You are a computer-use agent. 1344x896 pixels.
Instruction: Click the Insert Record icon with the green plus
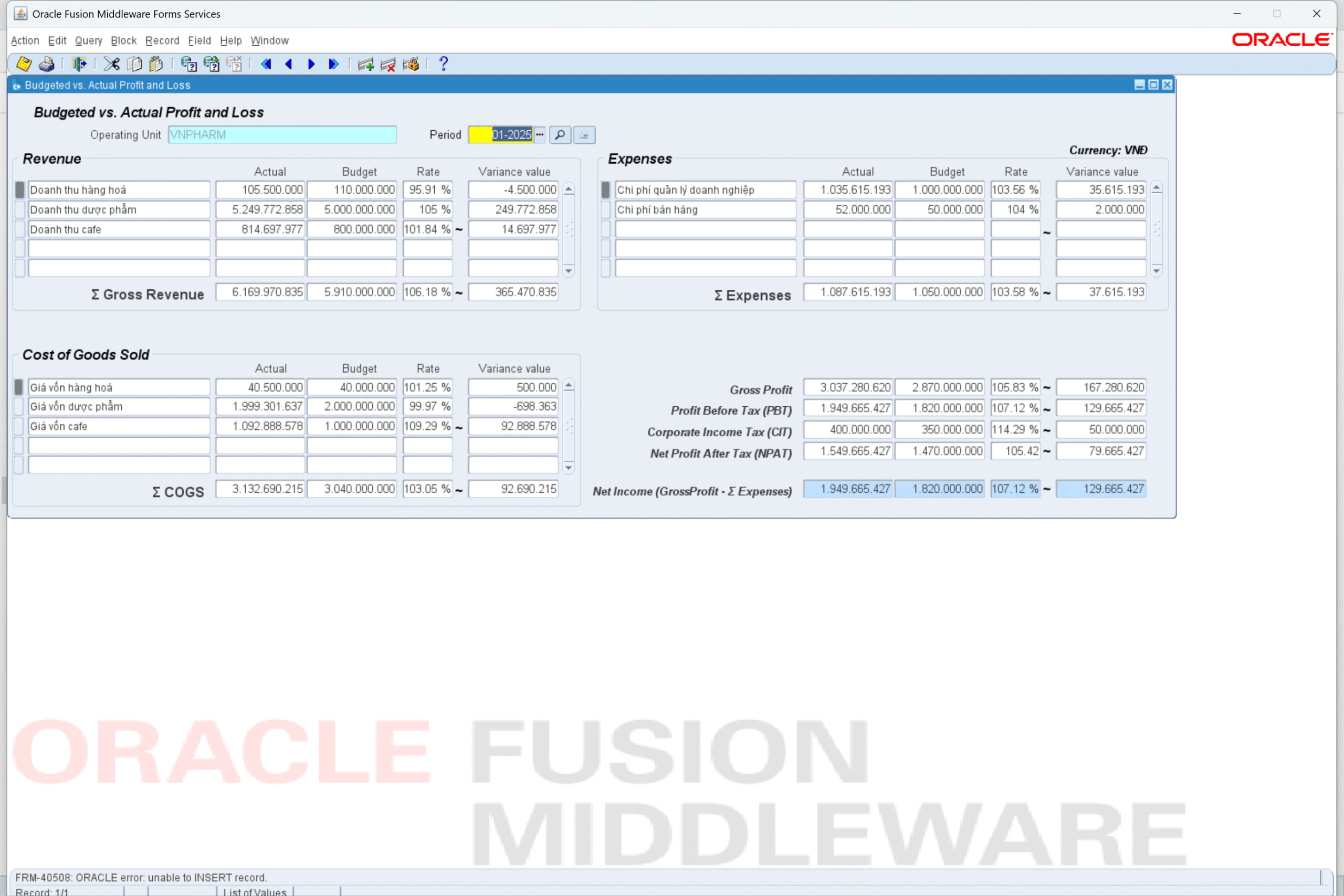pos(366,64)
